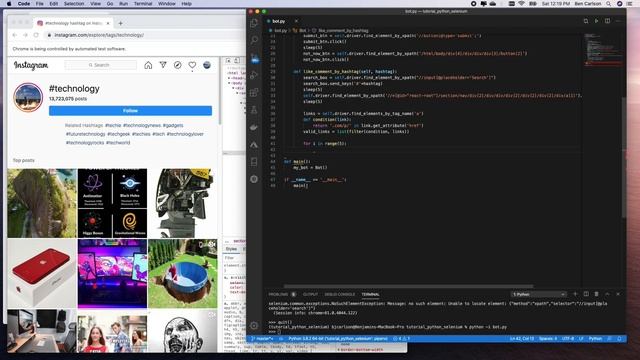Open the Search view in VS Code activity bar
640x360 pixels.
pyautogui.click(x=254, y=40)
